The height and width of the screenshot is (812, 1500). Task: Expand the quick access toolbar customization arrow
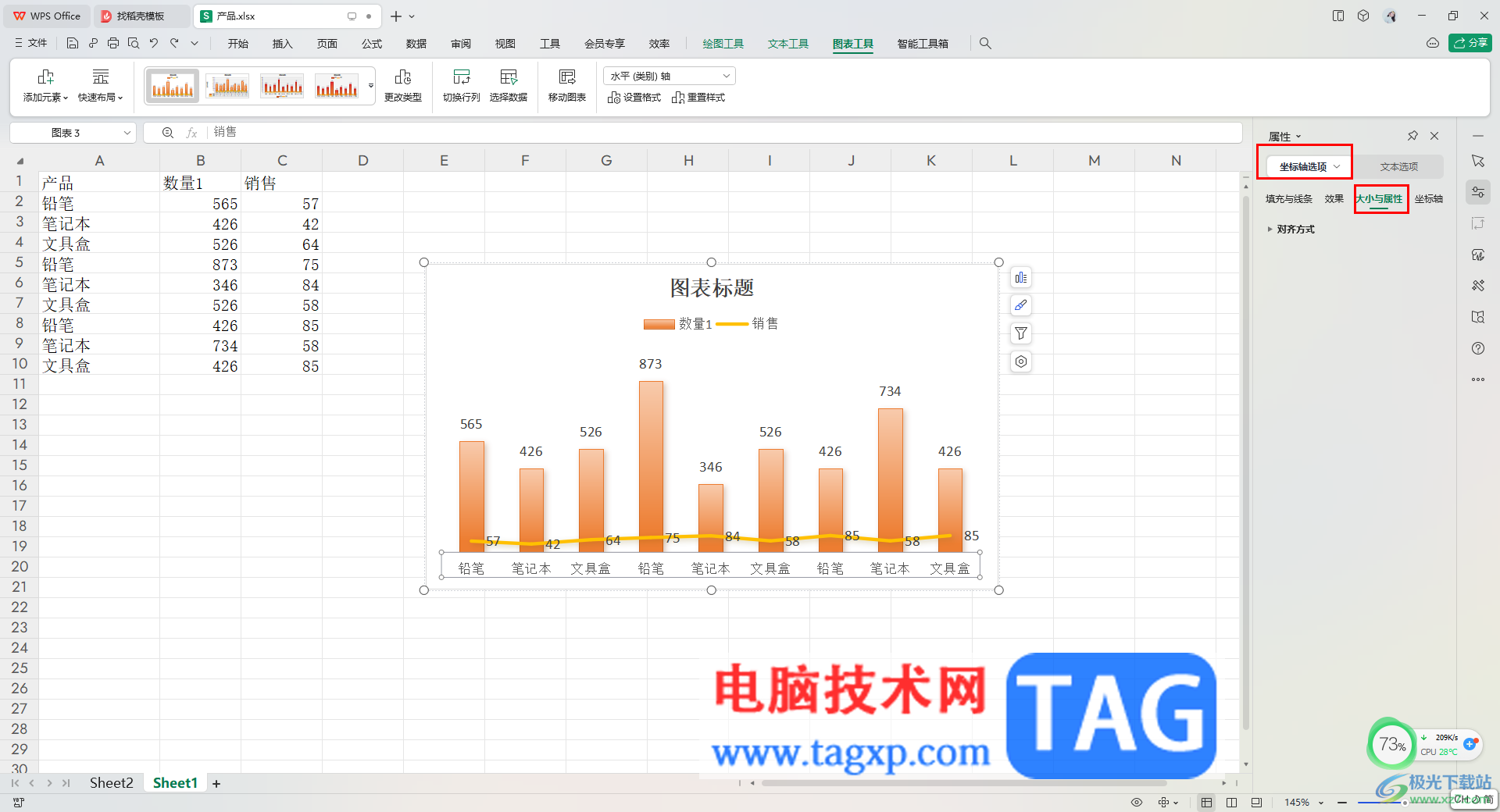point(195,44)
